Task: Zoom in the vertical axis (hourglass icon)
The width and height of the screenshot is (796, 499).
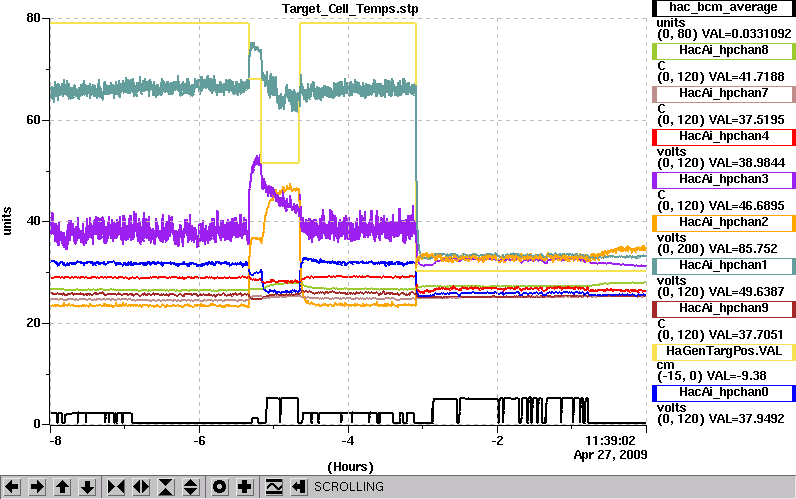Action: (166, 487)
